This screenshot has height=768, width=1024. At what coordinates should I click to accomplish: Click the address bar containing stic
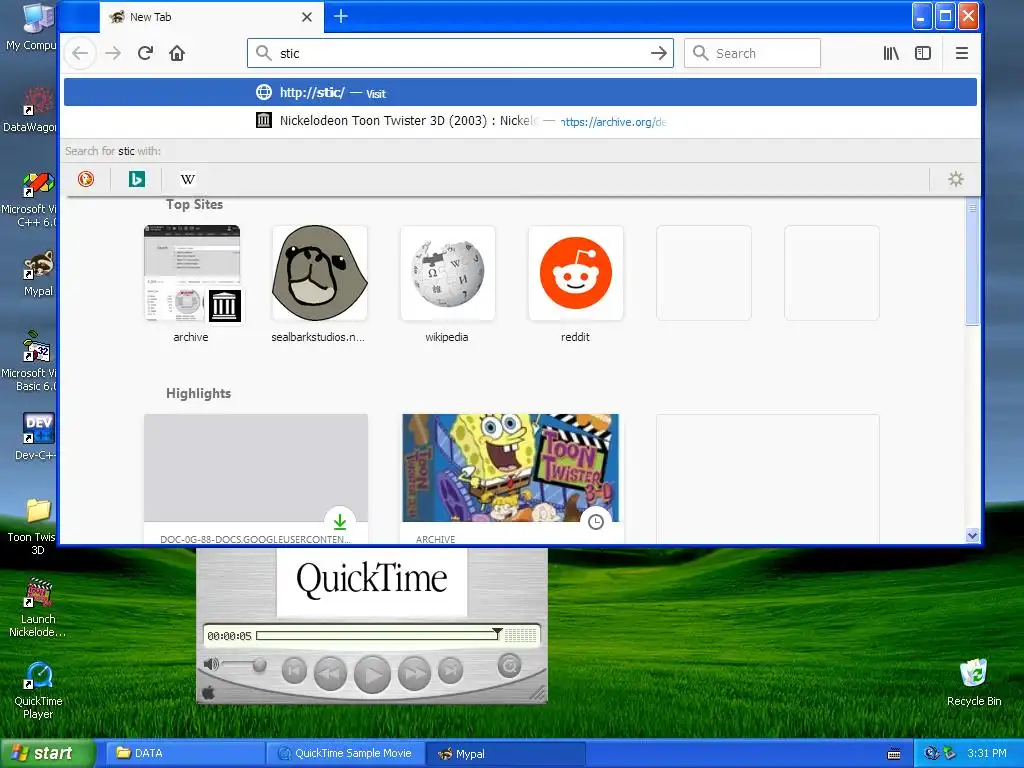click(x=460, y=53)
